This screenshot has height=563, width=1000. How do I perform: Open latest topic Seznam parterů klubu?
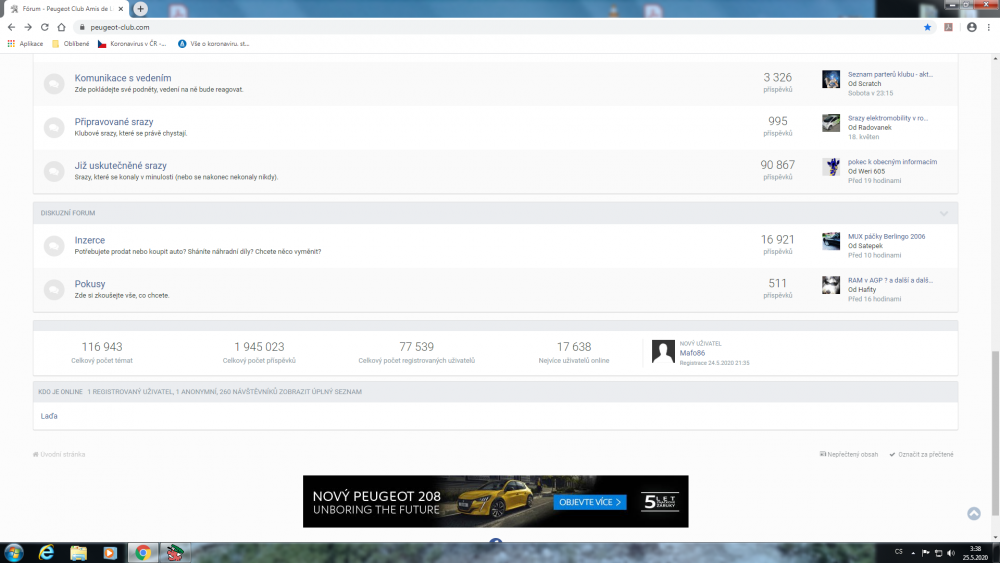pos(890,75)
